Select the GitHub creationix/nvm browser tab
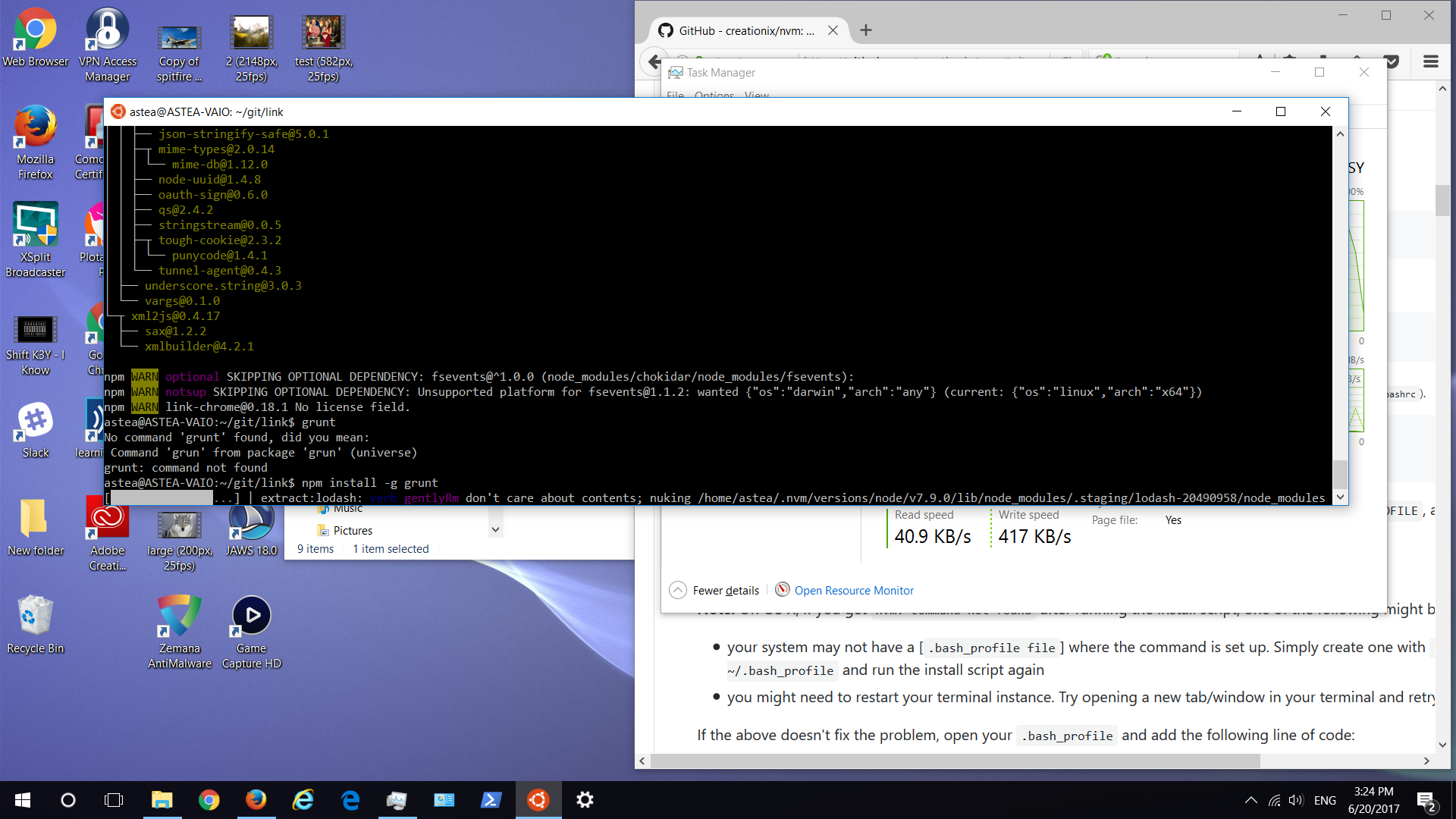Image resolution: width=1456 pixels, height=819 pixels. [747, 30]
